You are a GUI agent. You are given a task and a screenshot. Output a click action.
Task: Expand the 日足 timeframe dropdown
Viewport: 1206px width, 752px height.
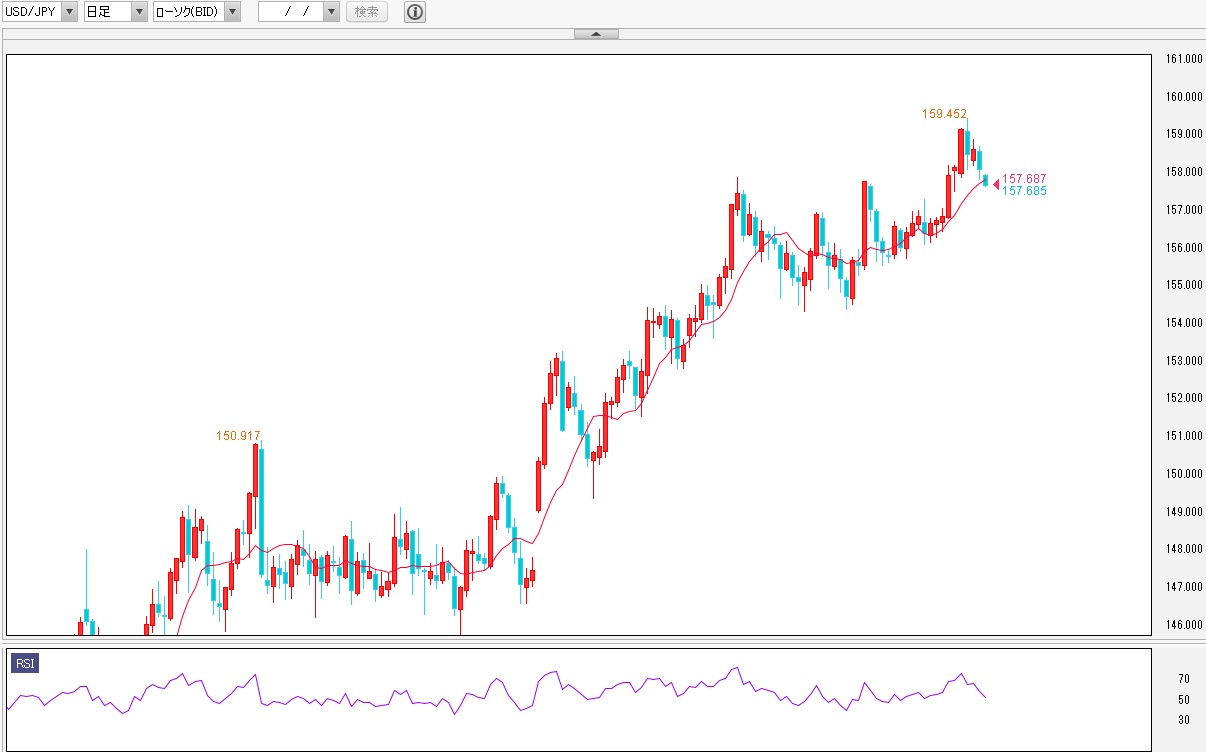138,12
